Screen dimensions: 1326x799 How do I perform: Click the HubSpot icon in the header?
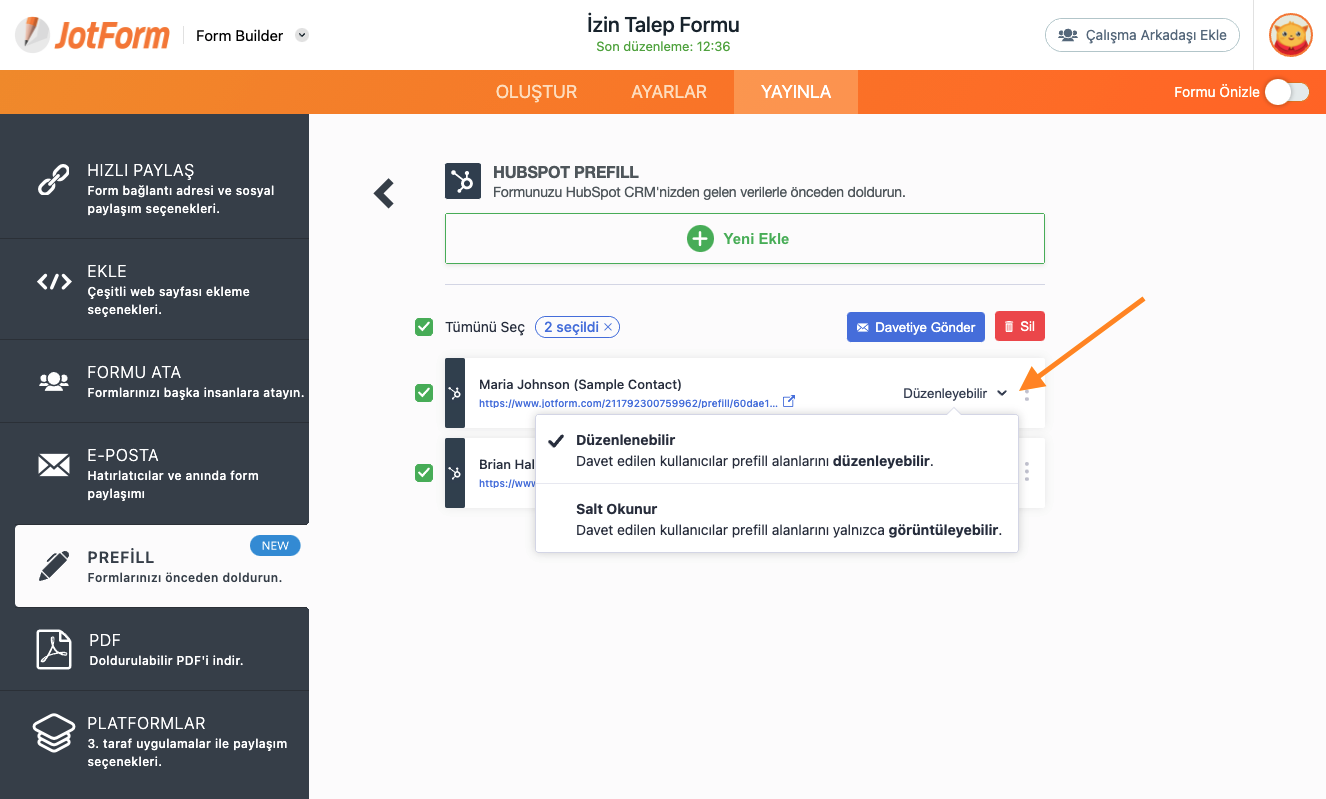tap(463, 181)
